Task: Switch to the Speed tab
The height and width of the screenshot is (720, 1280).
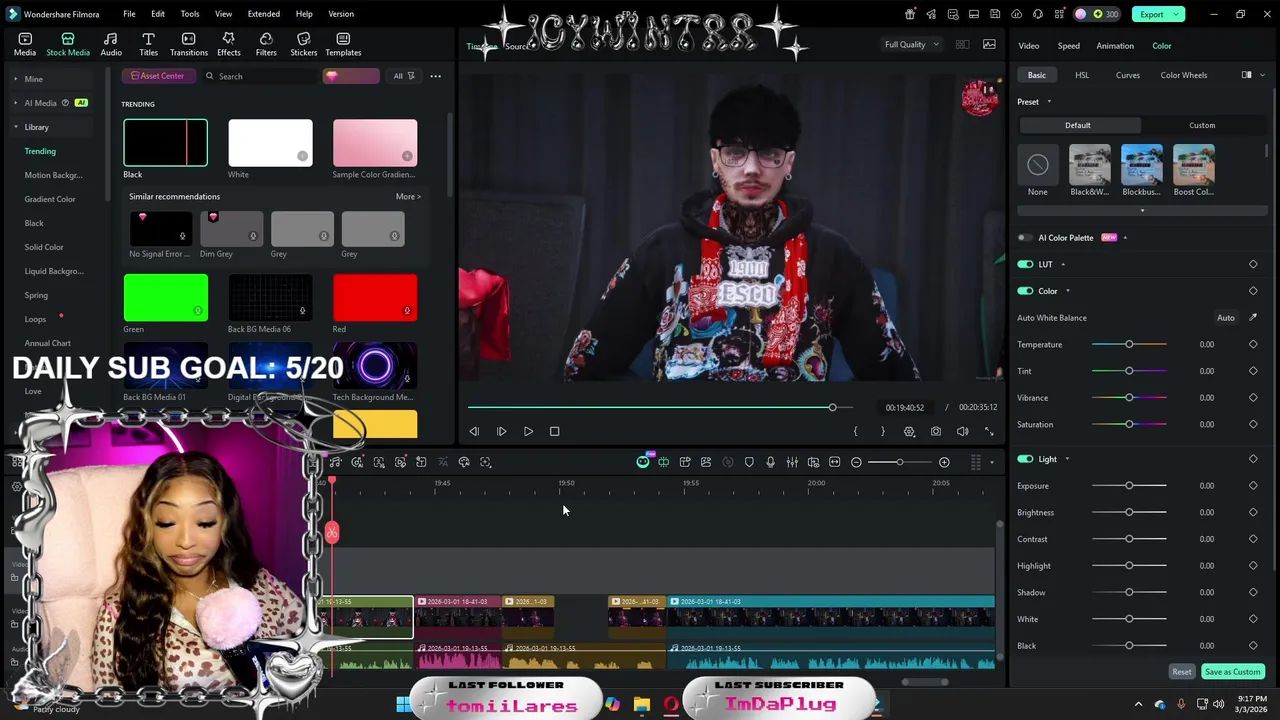Action: click(1069, 46)
